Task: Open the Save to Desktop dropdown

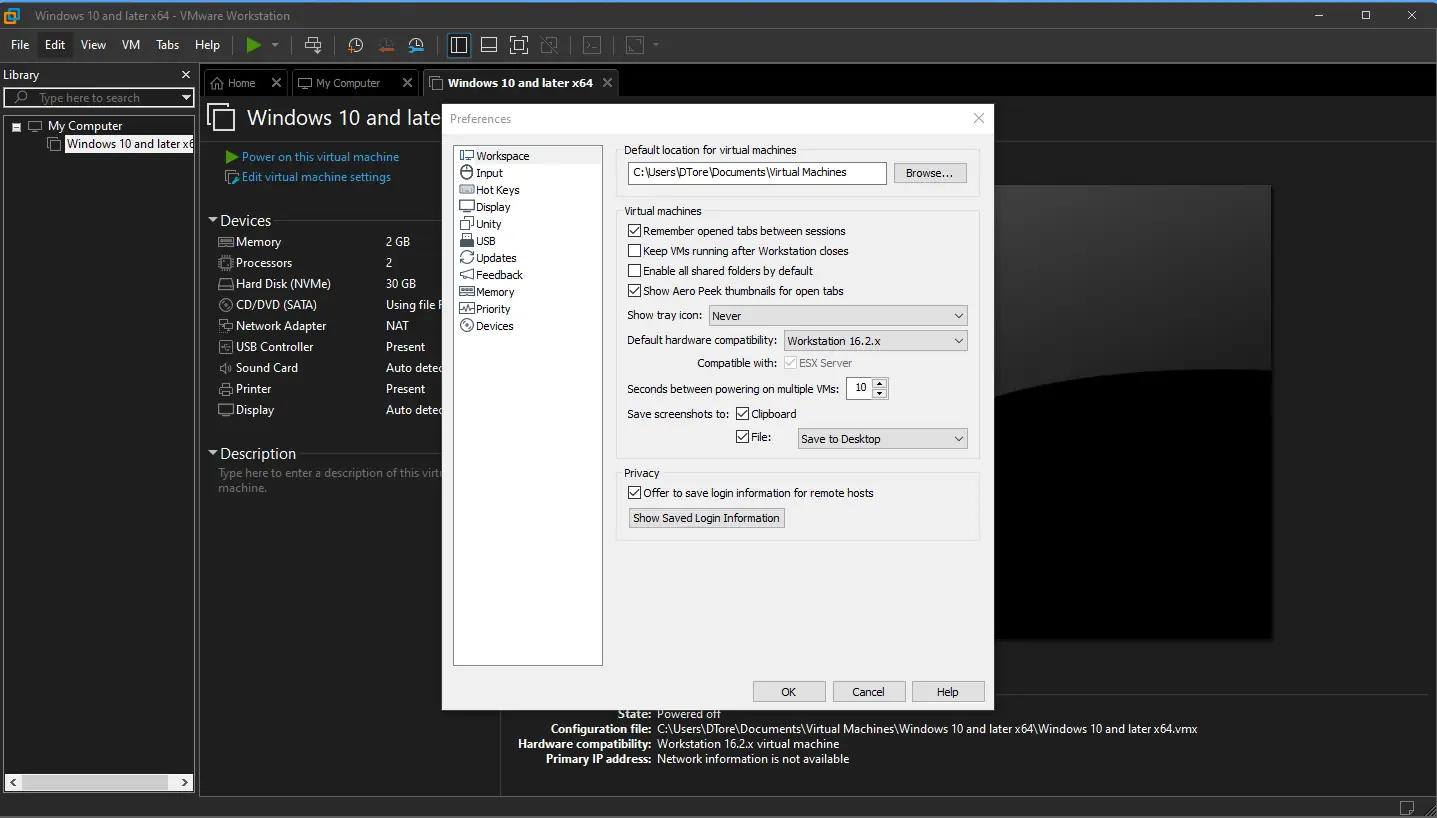Action: tap(883, 439)
